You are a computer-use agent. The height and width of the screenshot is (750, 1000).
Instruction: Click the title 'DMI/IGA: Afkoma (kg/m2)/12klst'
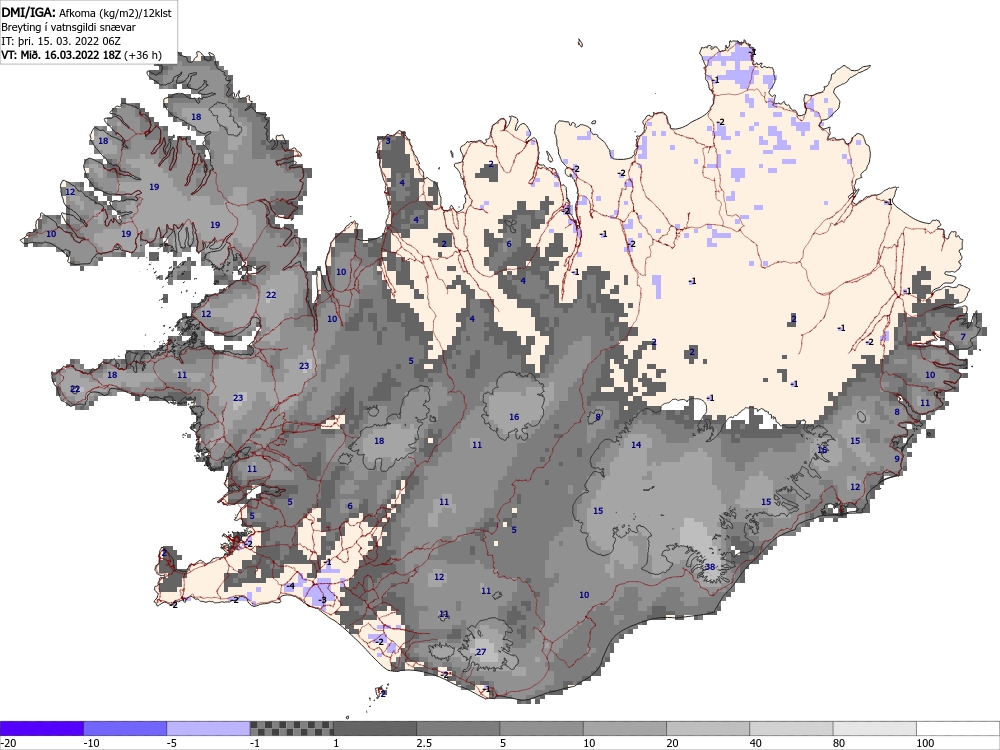[x=86, y=12]
